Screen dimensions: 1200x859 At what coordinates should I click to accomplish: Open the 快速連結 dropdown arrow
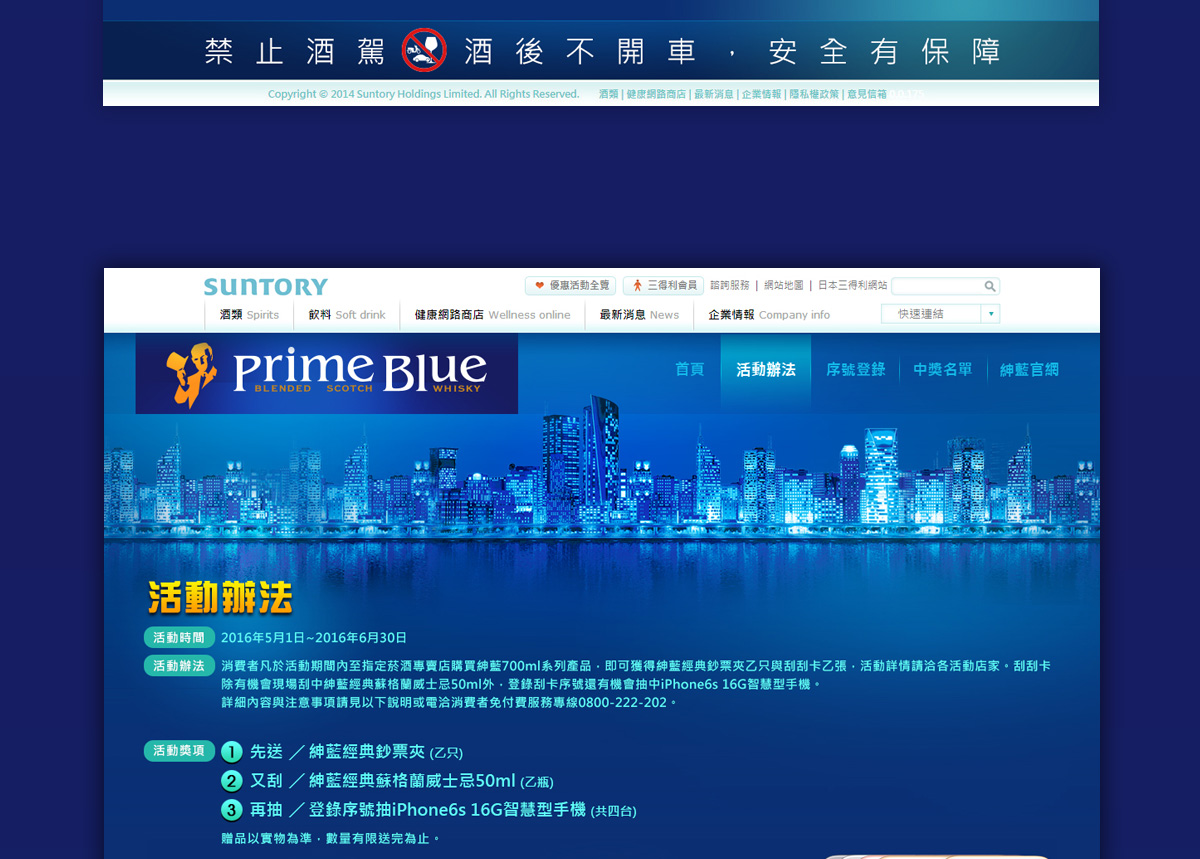990,314
